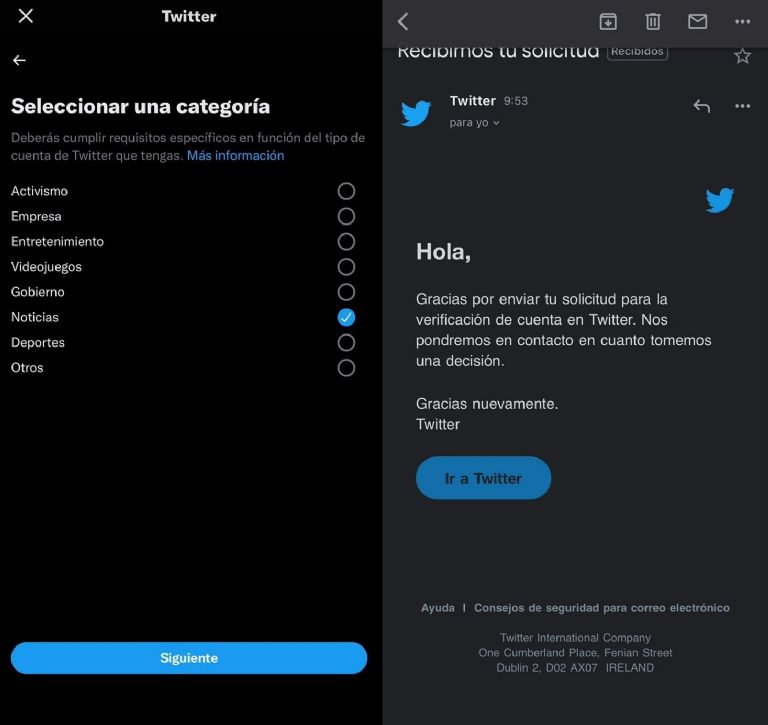Open message-level three dots menu
The image size is (768, 725).
click(x=743, y=106)
